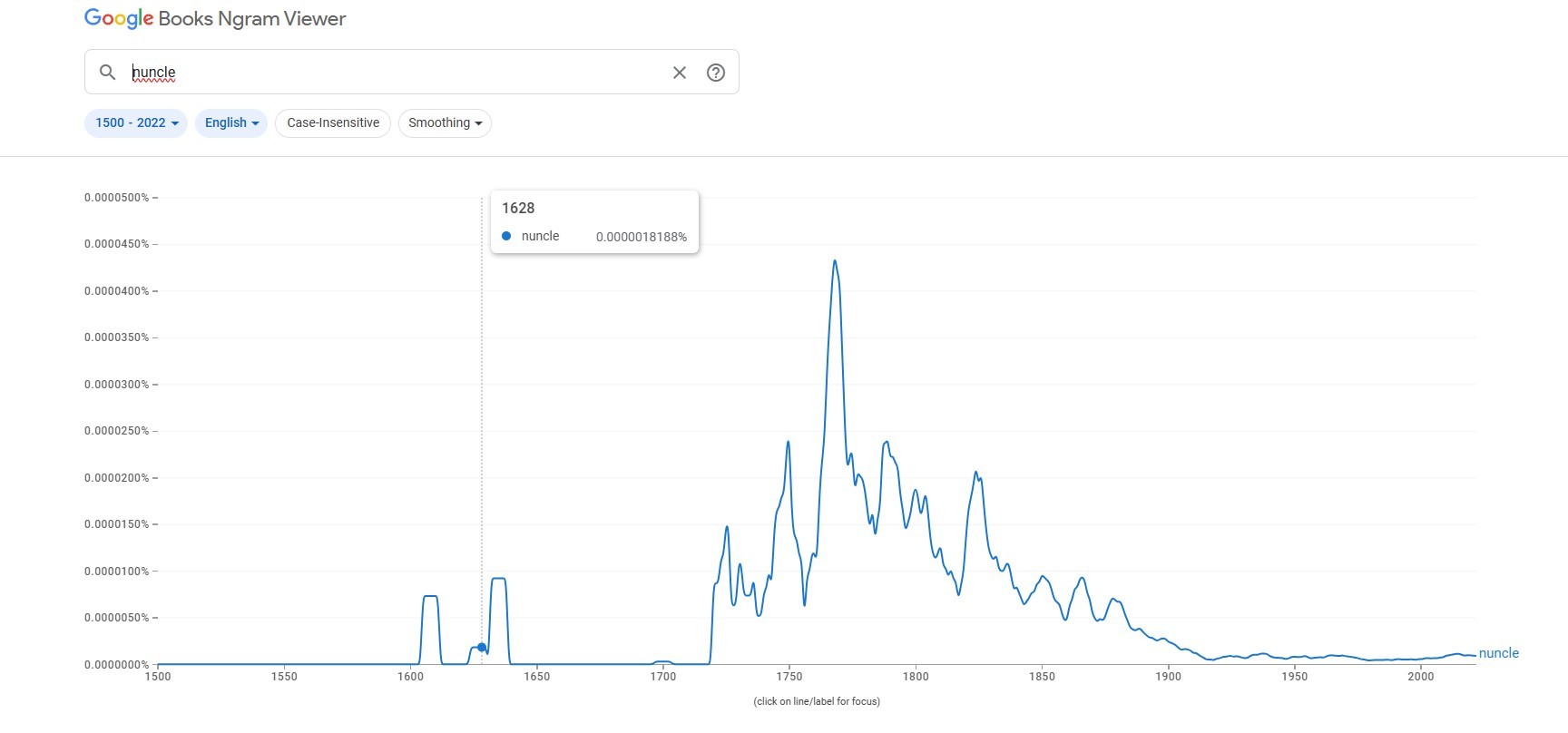Click the x-axis label 2000
This screenshot has width=1568, height=733.
pos(1421,677)
